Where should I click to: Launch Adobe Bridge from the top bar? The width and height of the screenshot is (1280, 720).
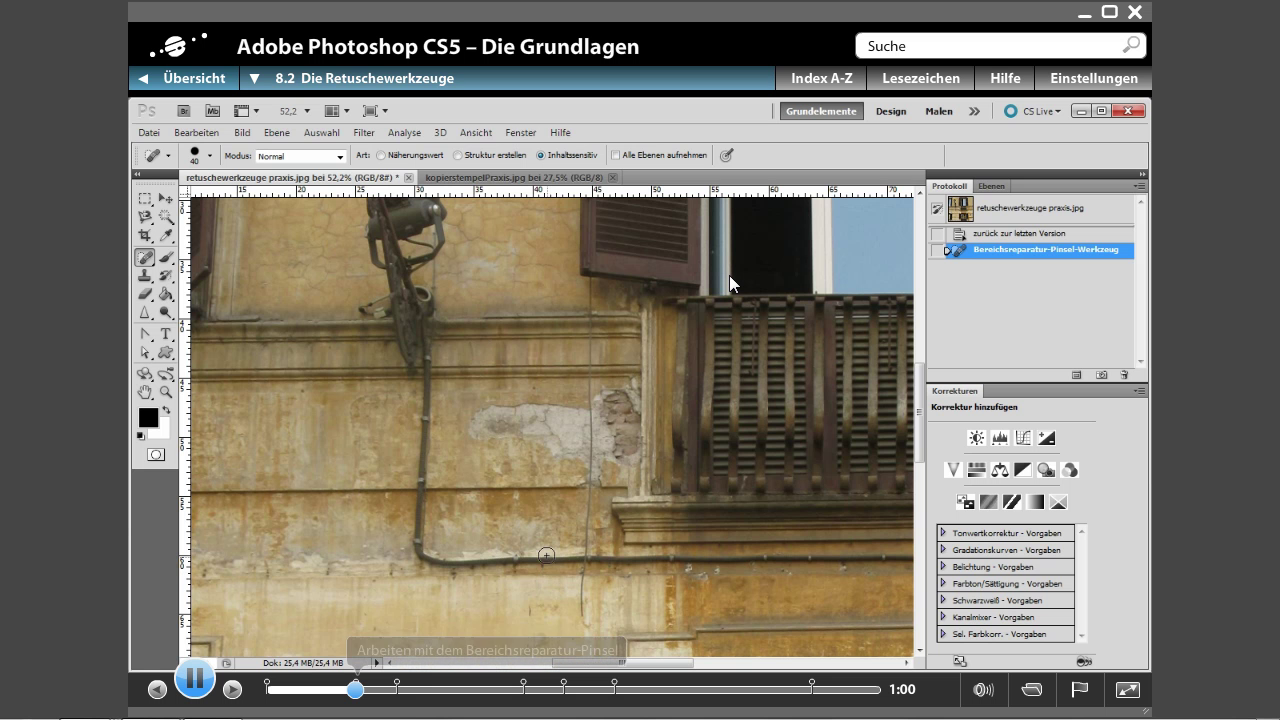tap(183, 111)
